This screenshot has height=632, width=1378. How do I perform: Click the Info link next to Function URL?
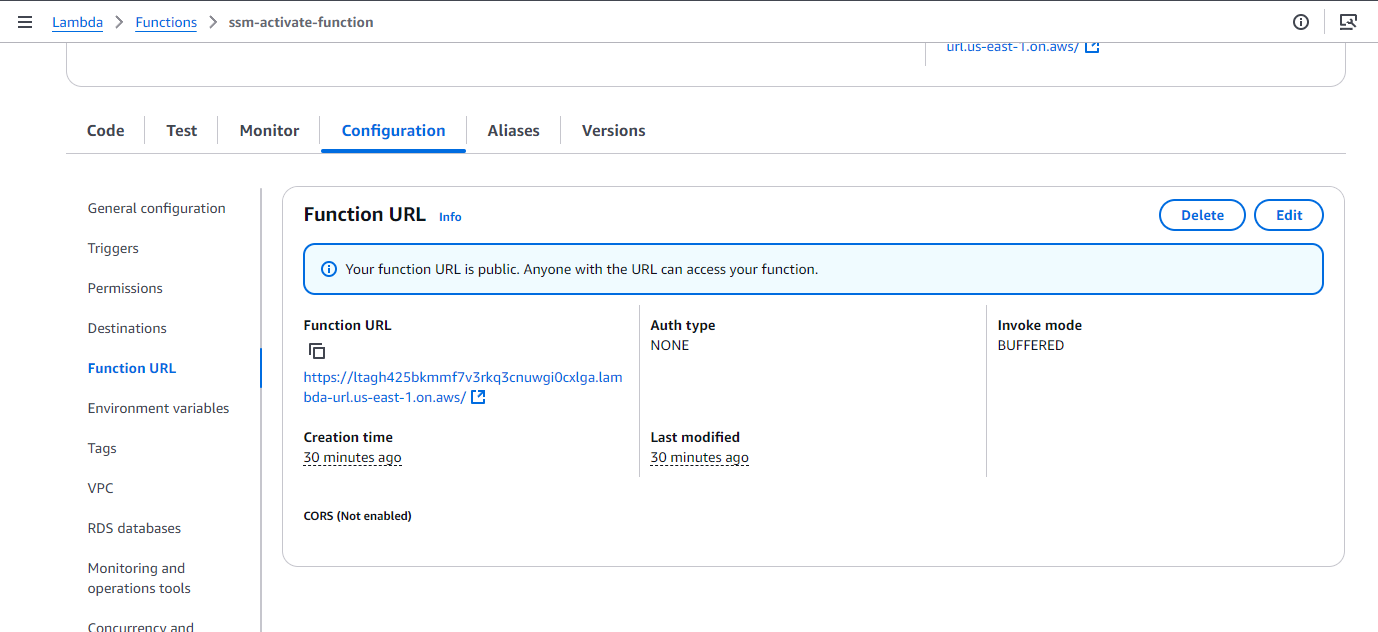click(x=450, y=217)
